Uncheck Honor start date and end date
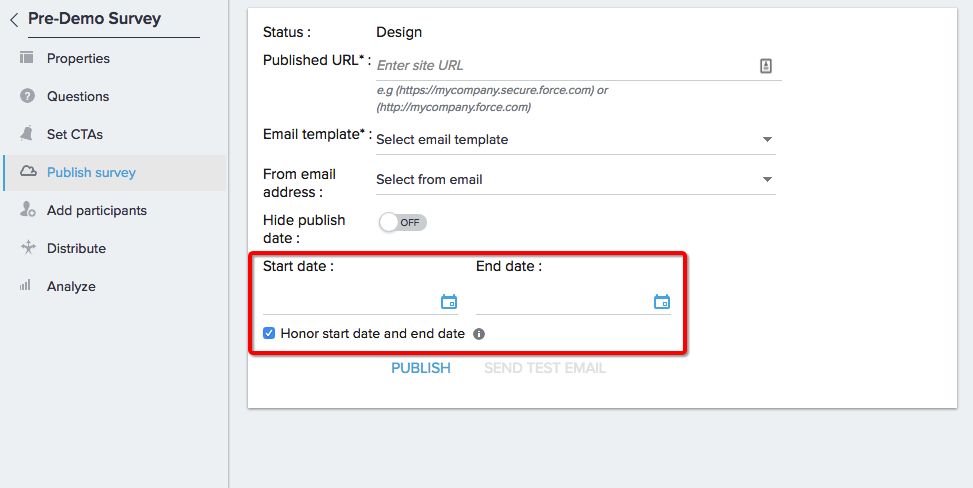Screen dimensions: 973x488 tap(269, 333)
